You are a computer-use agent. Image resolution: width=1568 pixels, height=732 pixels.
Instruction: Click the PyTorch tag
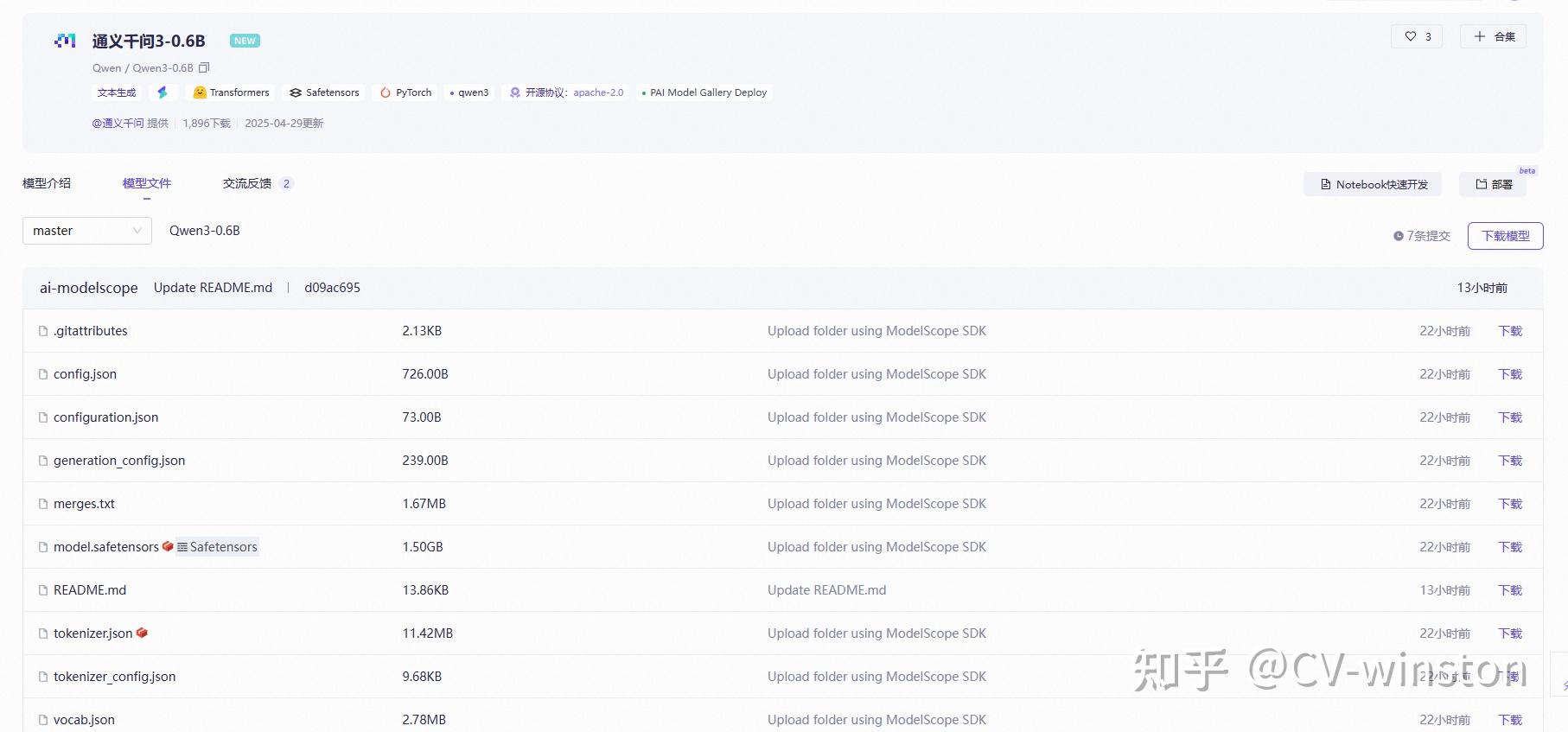405,92
